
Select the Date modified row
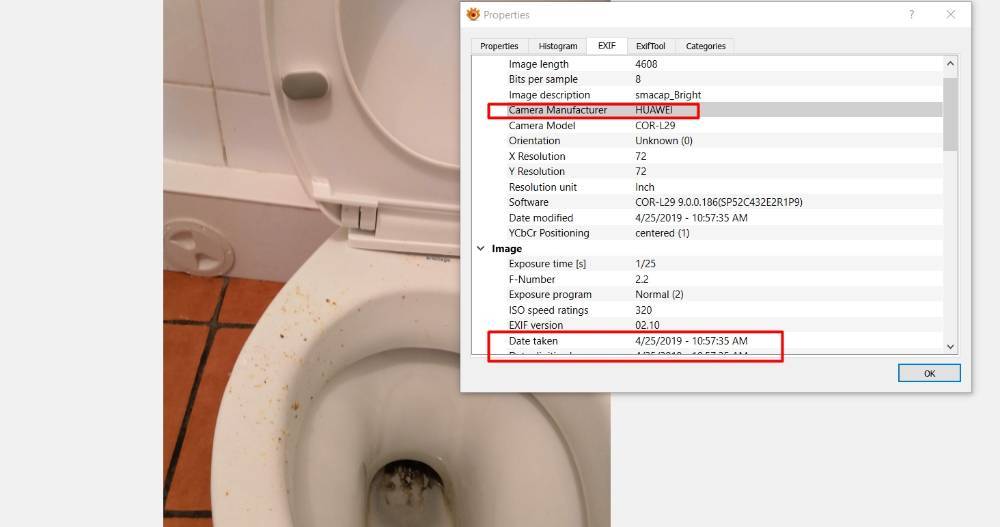(x=707, y=218)
